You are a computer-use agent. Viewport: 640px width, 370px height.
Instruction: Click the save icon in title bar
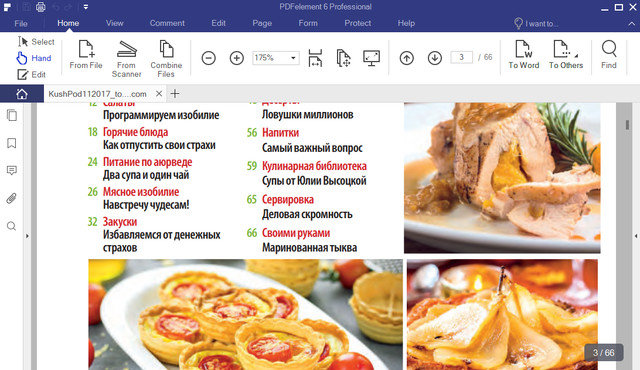[27, 7]
